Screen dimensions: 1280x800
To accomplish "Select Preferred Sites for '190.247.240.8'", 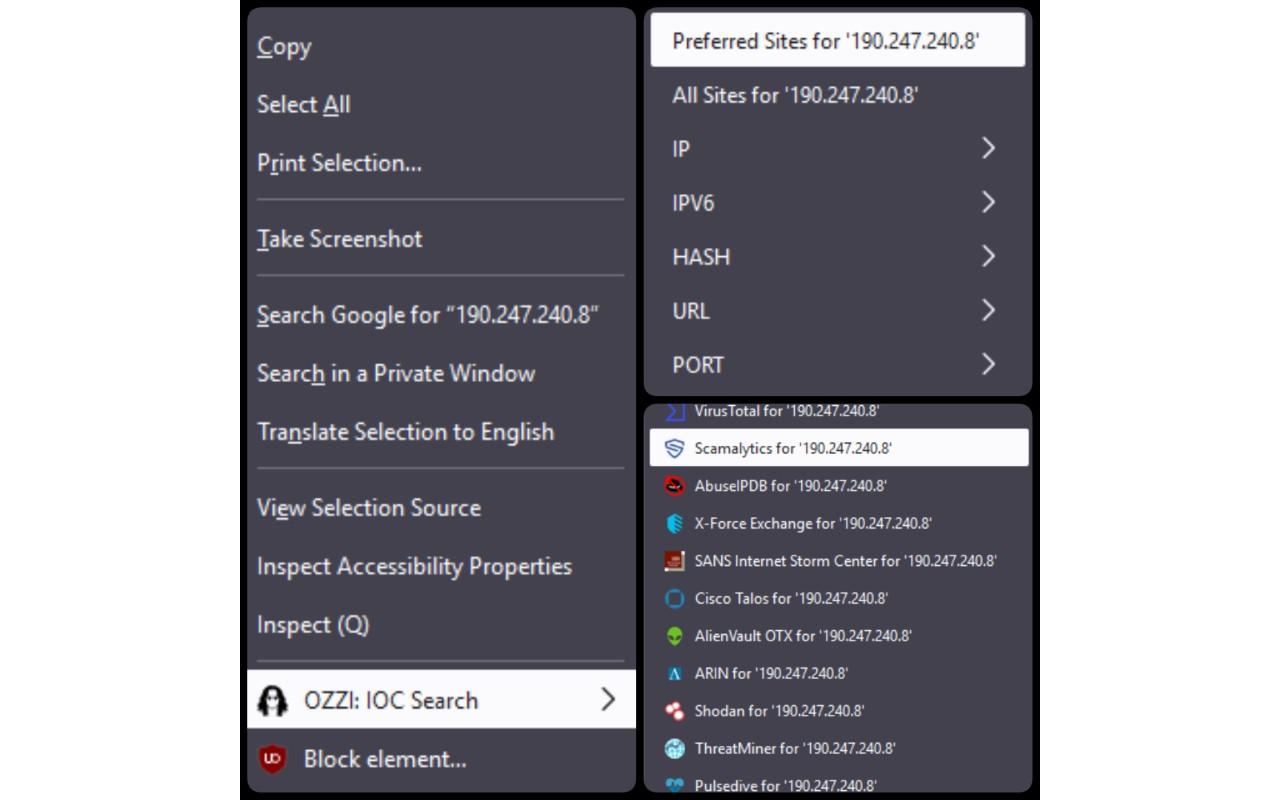I will (826, 41).
